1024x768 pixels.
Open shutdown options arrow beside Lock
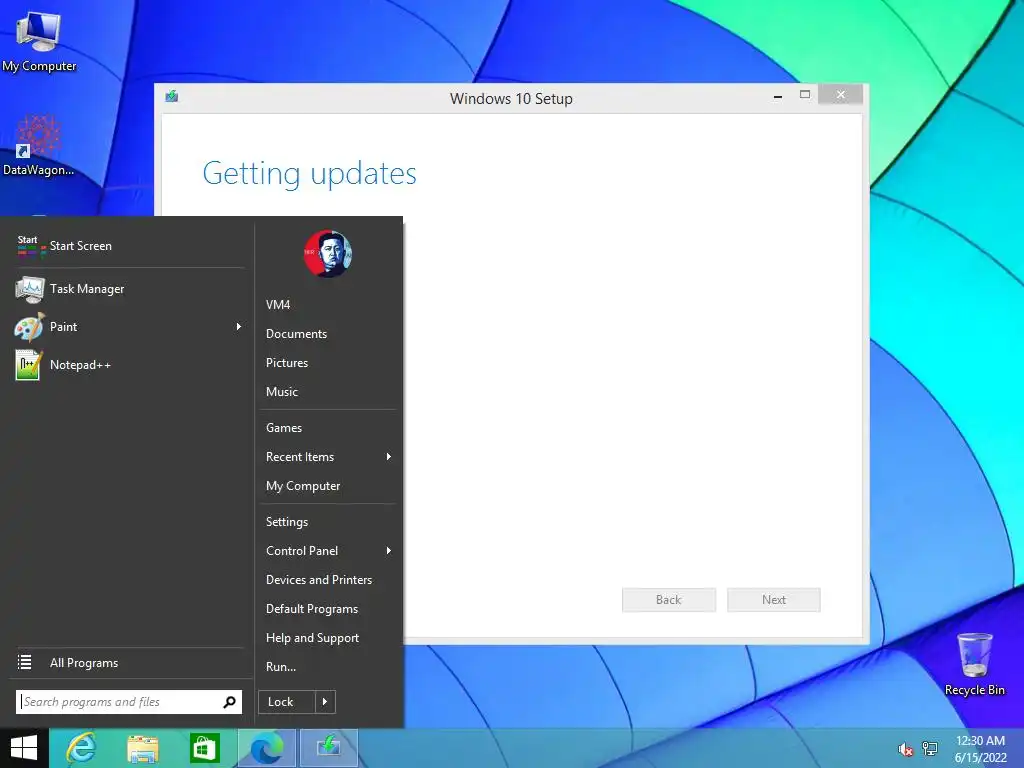coord(325,701)
